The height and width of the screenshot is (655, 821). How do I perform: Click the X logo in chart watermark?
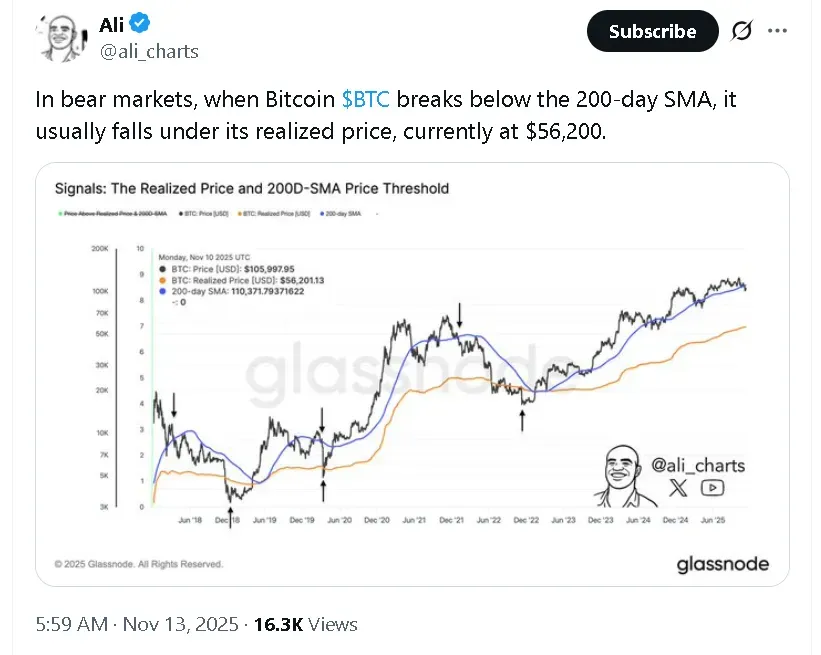(679, 488)
